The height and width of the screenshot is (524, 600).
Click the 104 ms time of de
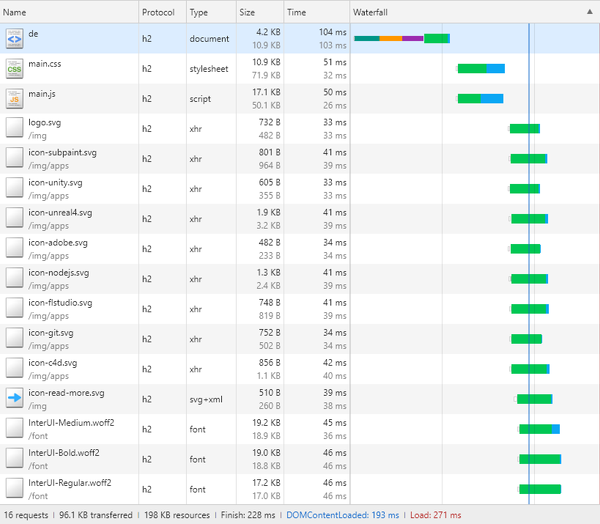(333, 32)
